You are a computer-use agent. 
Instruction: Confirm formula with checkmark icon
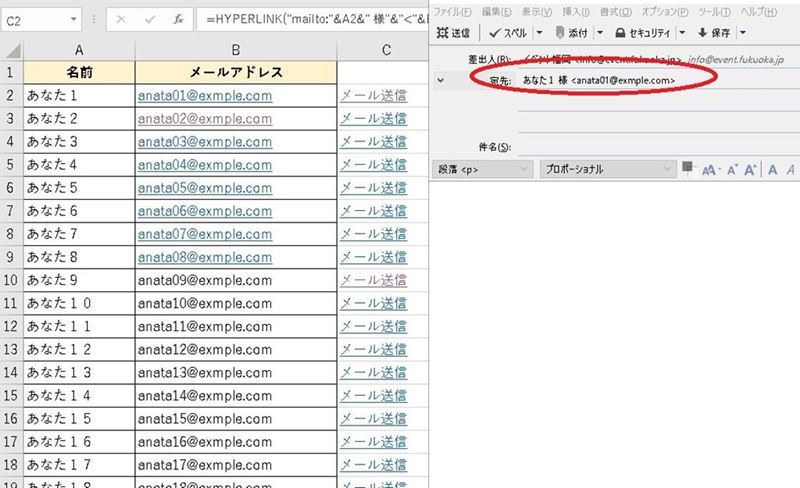click(148, 19)
